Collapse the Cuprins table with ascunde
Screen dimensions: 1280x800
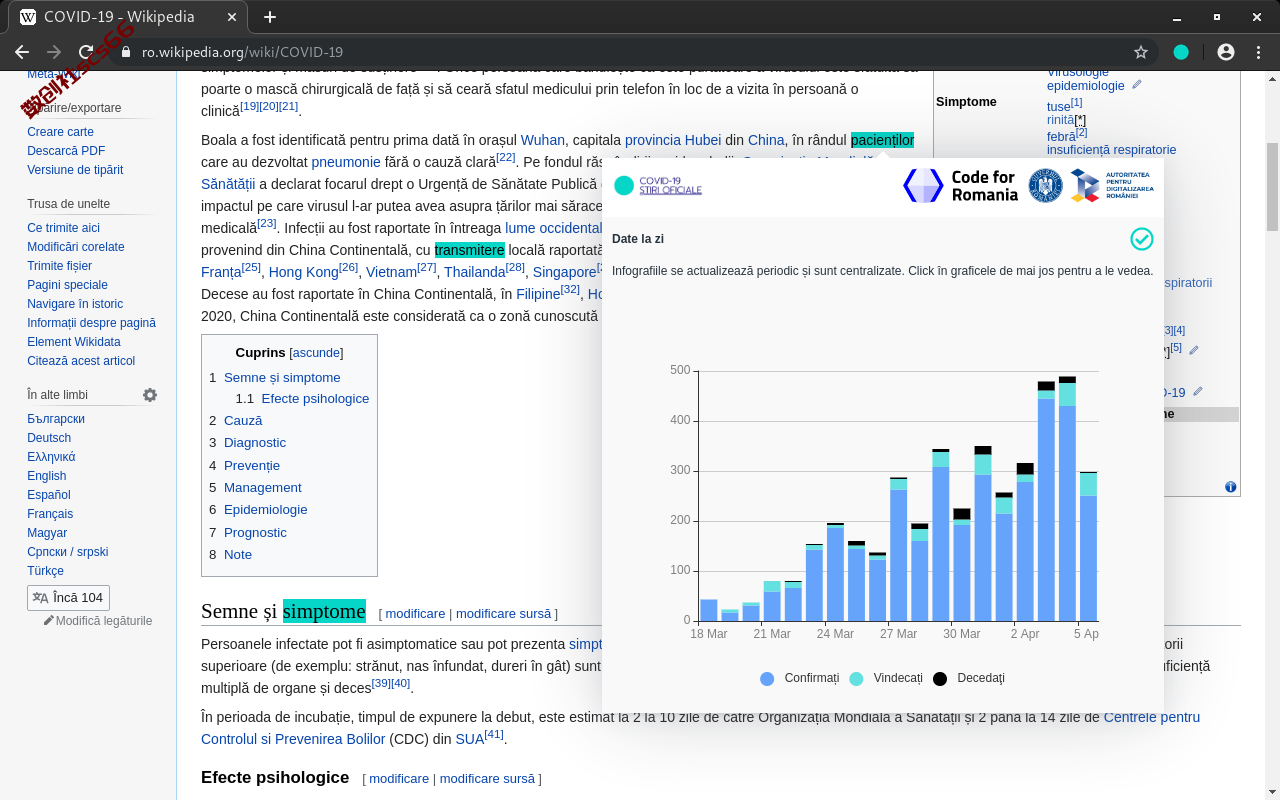coord(316,353)
